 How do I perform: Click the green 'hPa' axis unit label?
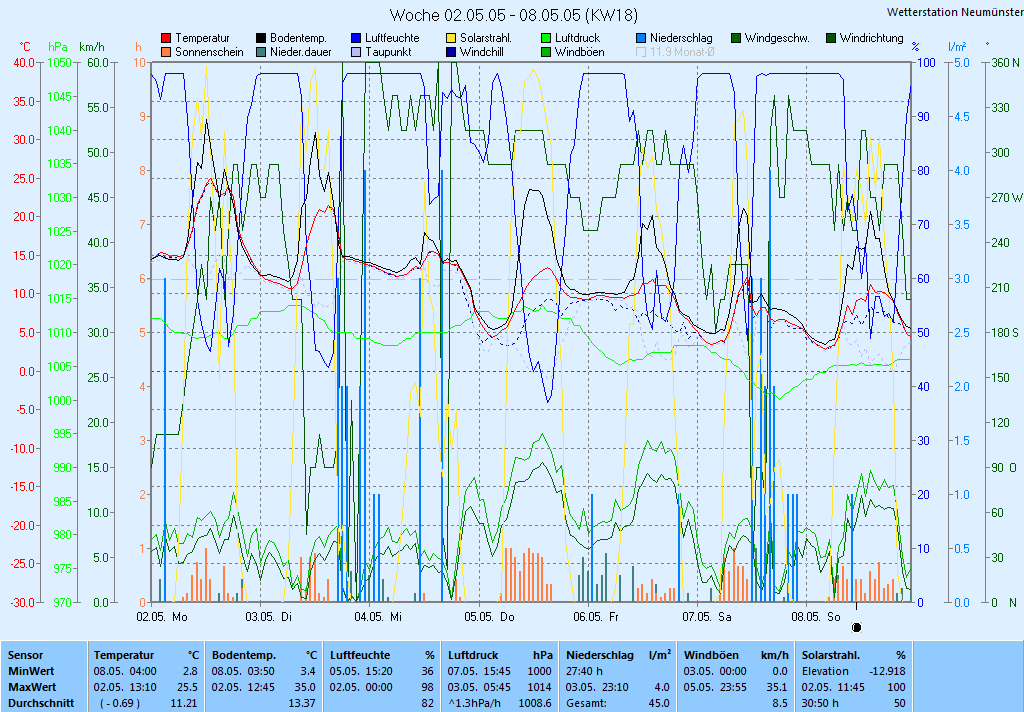pyautogui.click(x=58, y=47)
